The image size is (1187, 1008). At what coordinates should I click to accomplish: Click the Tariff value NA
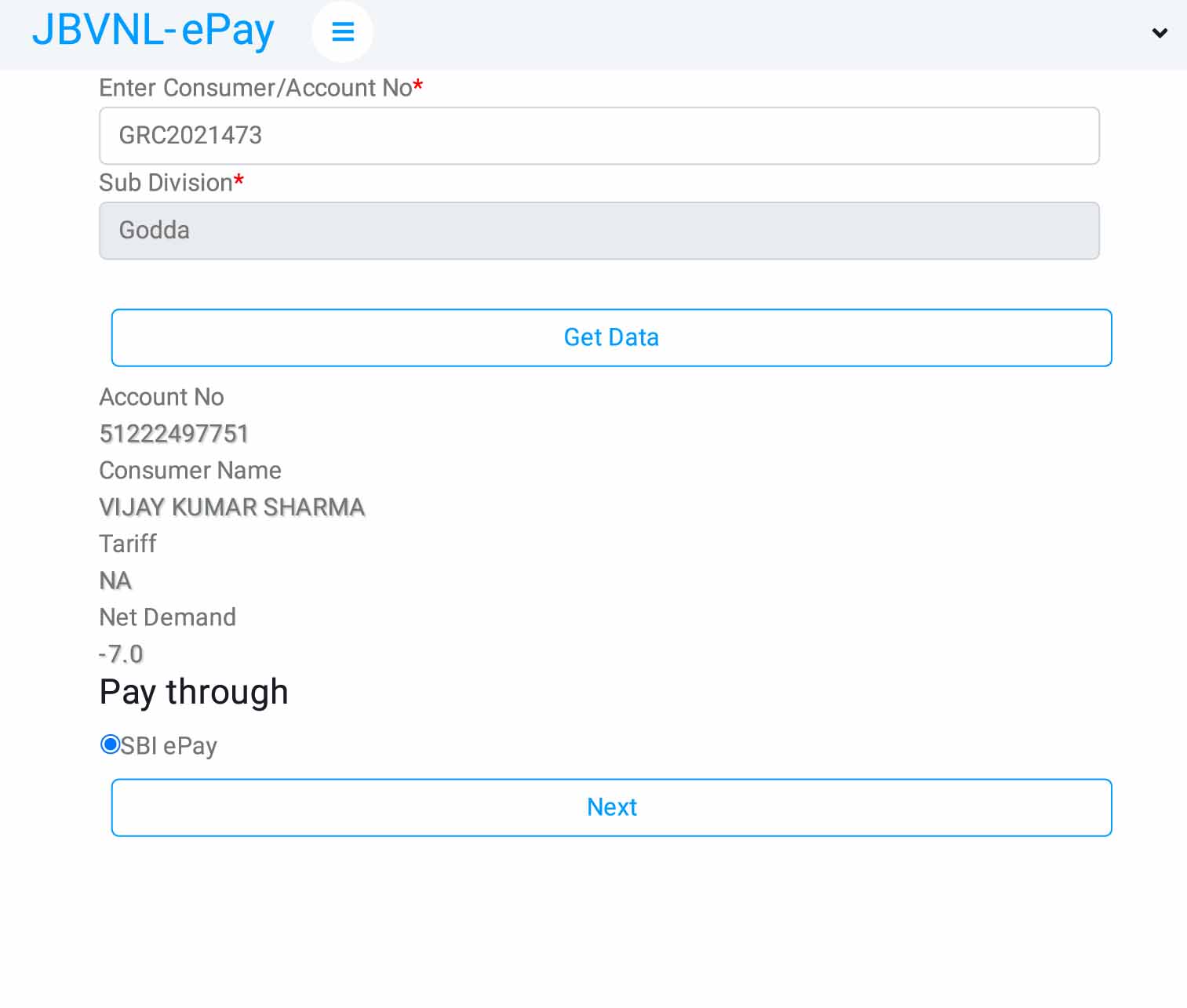[115, 580]
